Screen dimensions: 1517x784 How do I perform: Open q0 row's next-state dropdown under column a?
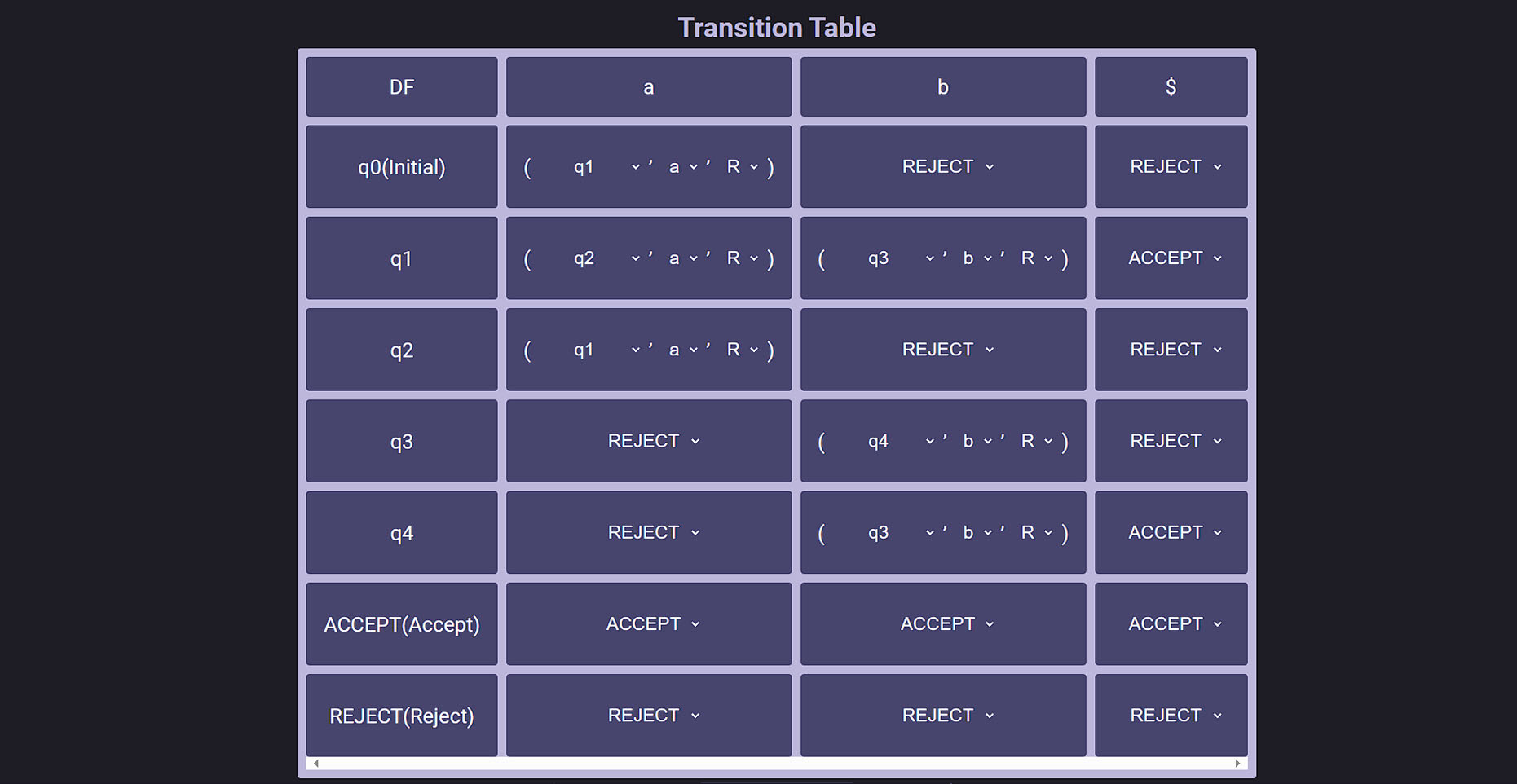605,167
